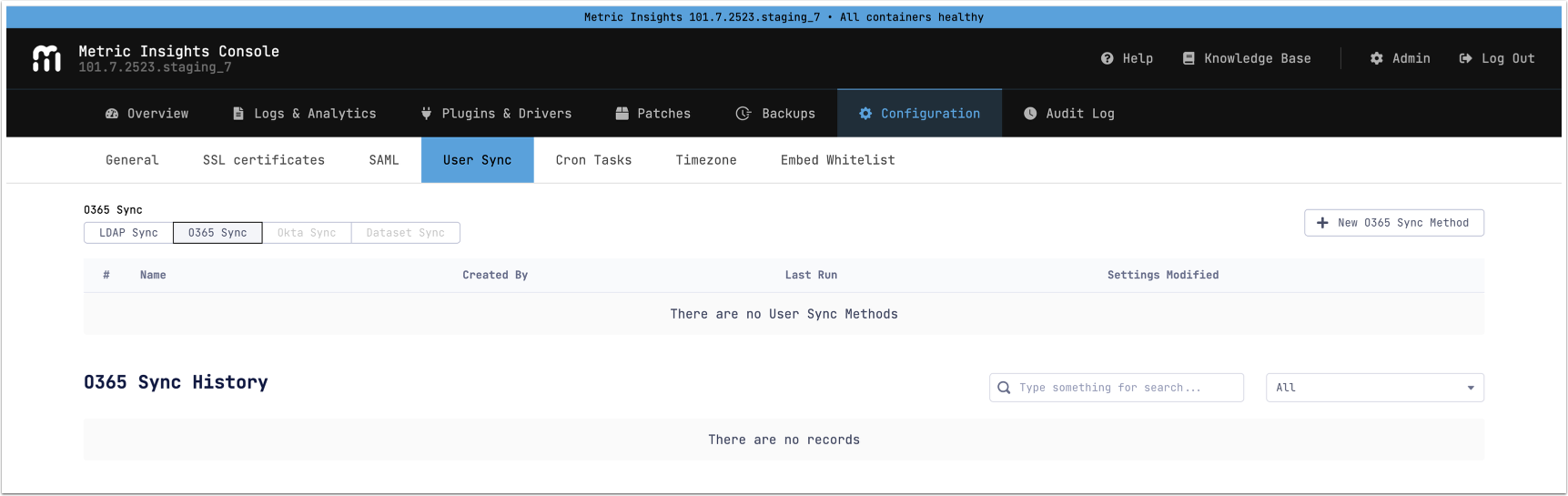1568x496 pixels.
Task: Click the O365 Sync History heading
Action: 176,382
